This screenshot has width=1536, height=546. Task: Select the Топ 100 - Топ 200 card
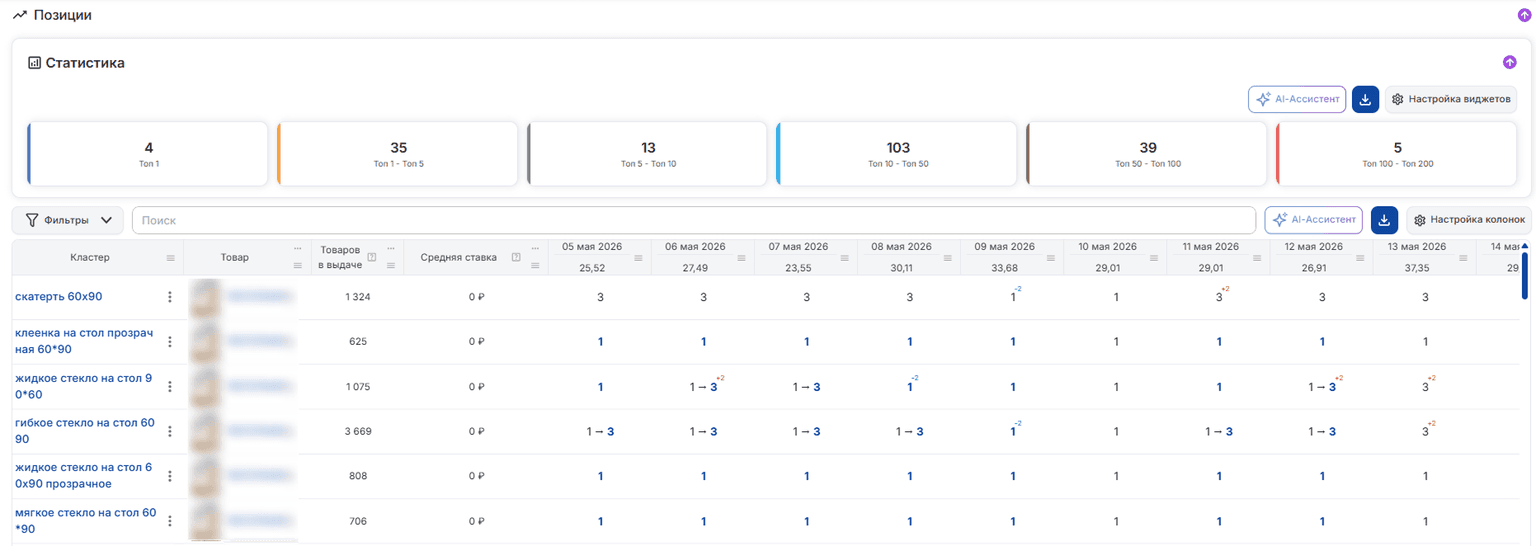point(1396,154)
